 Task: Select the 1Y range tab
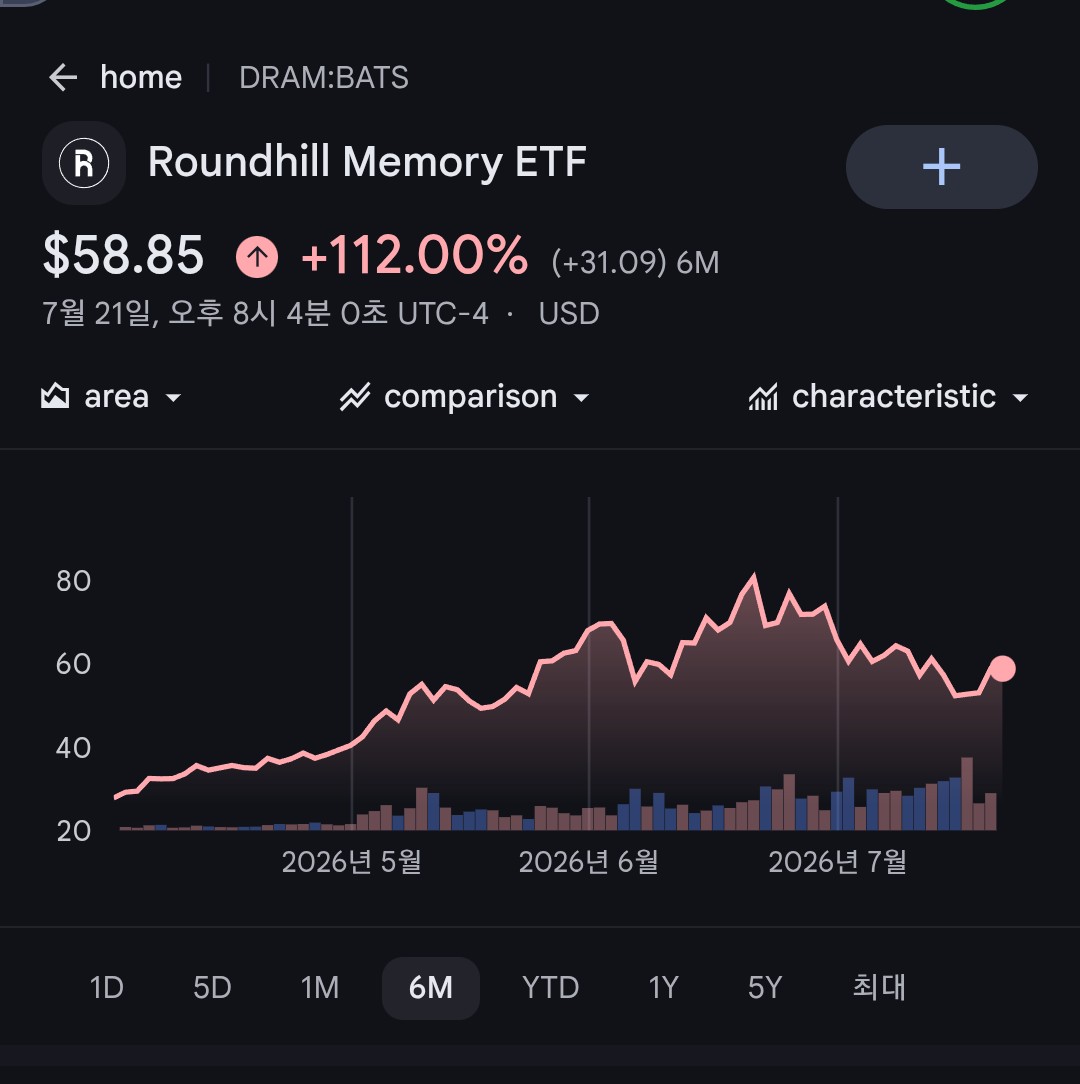pos(663,987)
